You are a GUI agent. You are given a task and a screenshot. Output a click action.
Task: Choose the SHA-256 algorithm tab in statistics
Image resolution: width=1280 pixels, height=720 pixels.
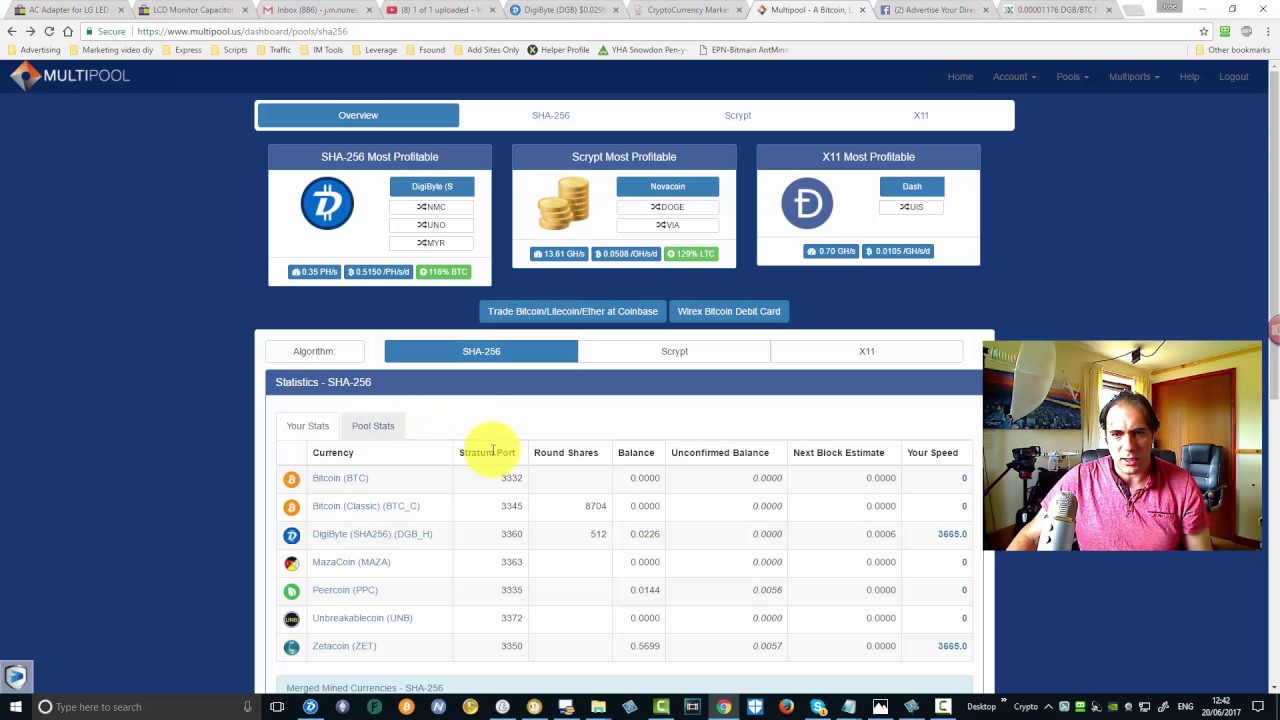pos(481,351)
